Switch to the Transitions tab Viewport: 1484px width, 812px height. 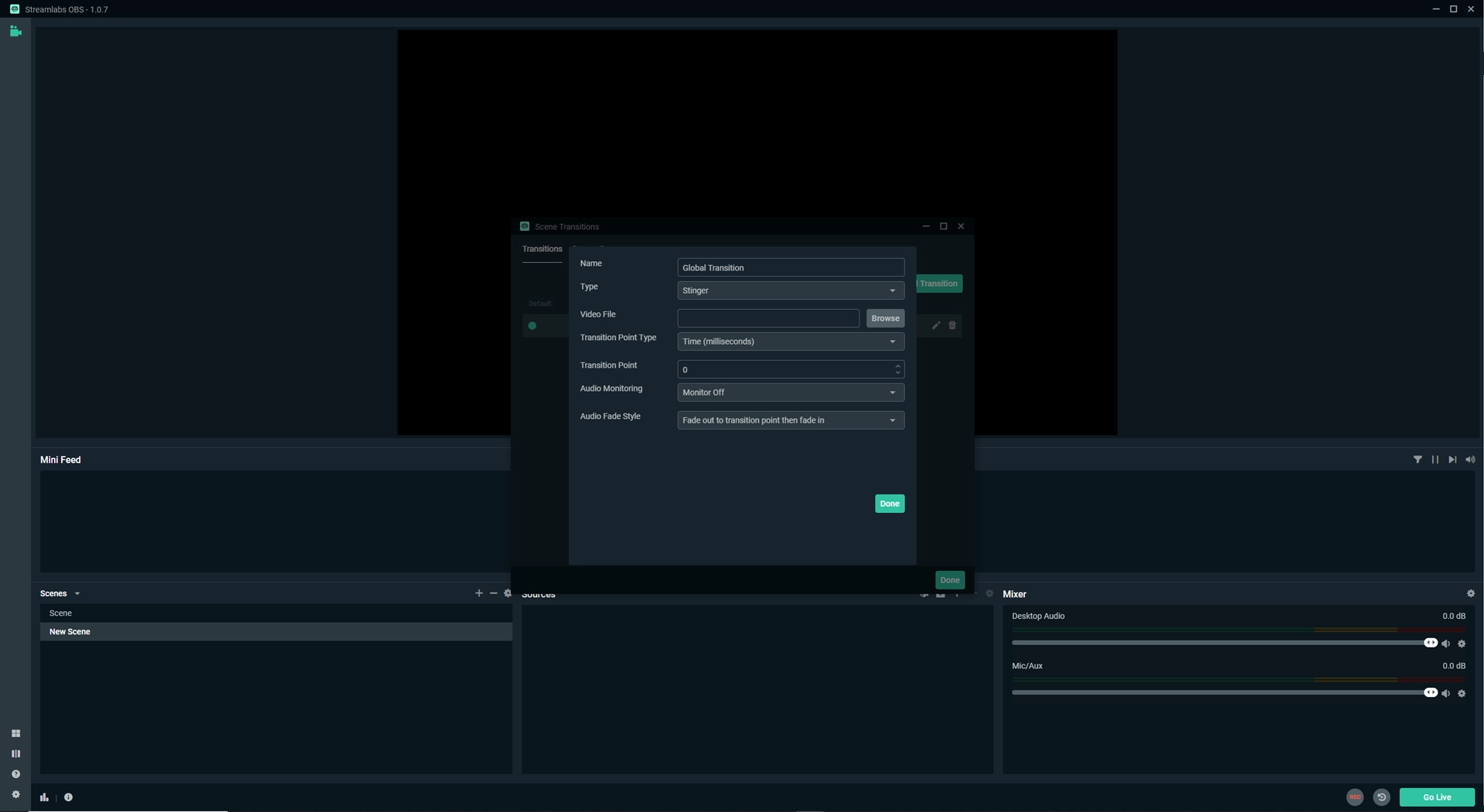(542, 249)
